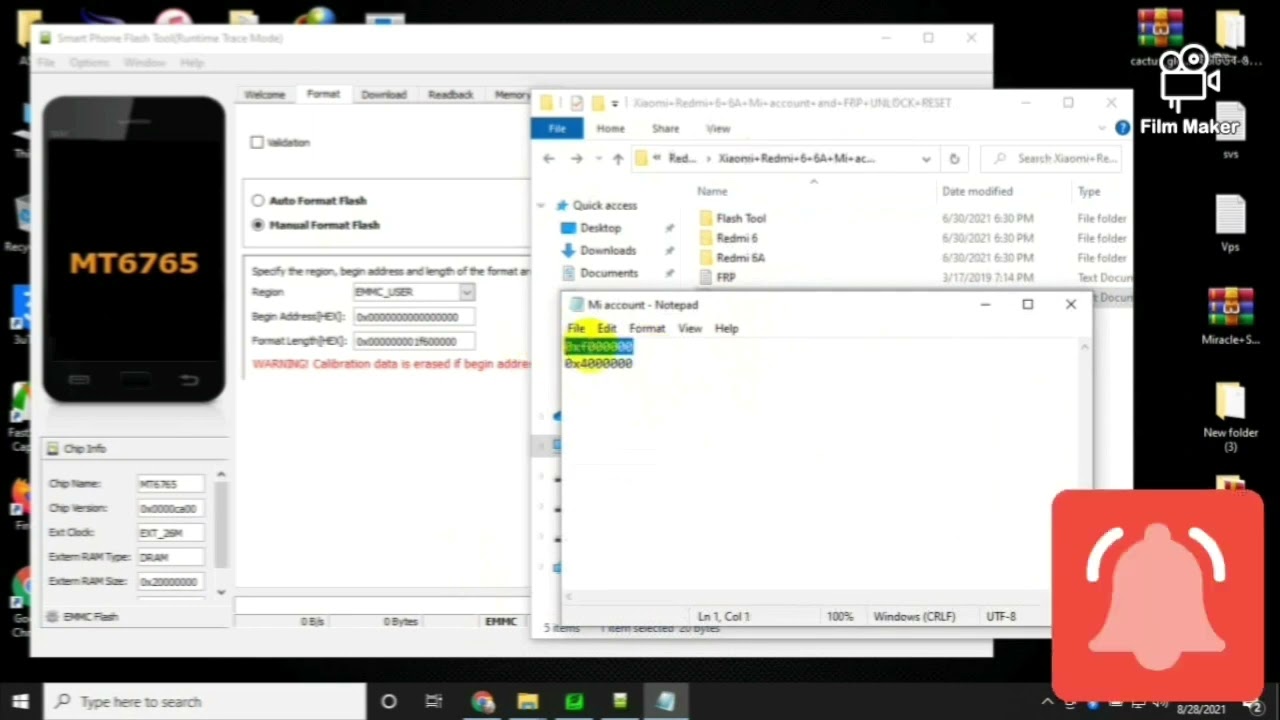Viewport: 1280px width, 720px height.
Task: Open Notepad's File menu
Action: pyautogui.click(x=576, y=328)
